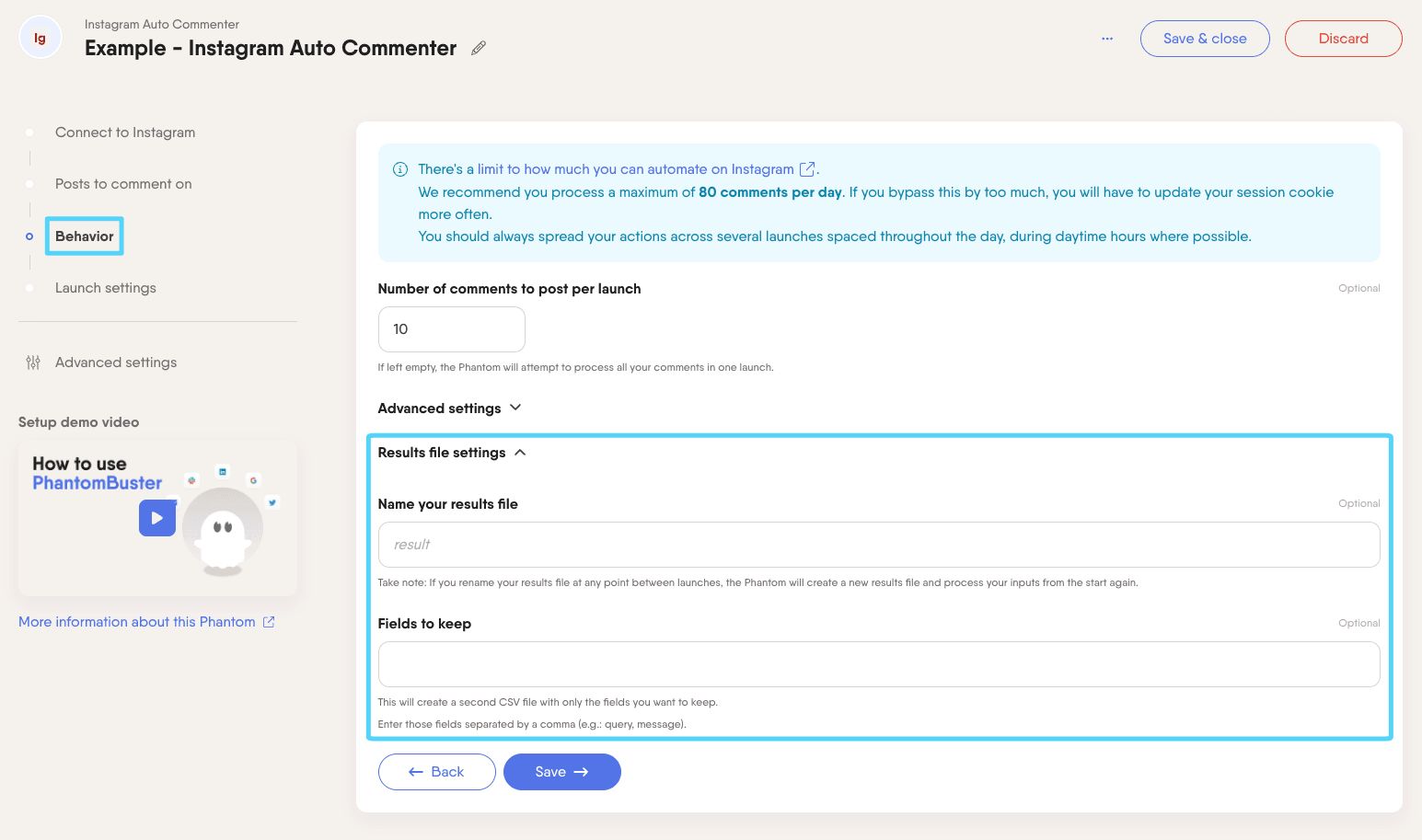Click the Save & close button
This screenshot has width=1422, height=840.
pyautogui.click(x=1205, y=38)
